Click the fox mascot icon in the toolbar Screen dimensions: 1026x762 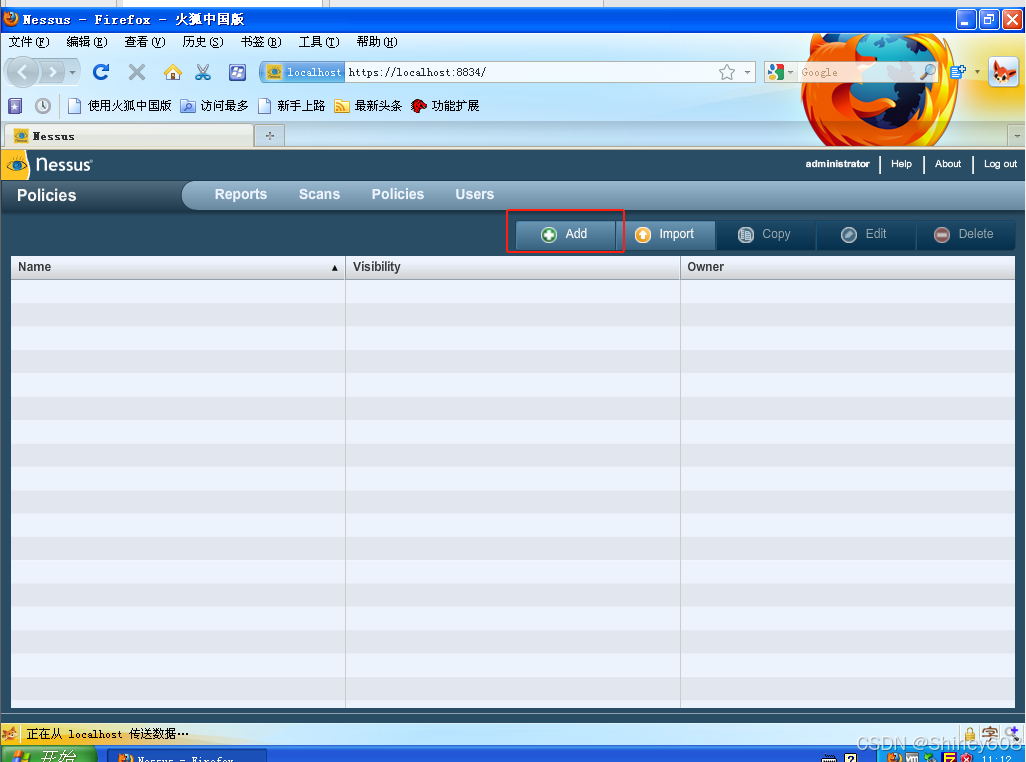[x=1003, y=72]
